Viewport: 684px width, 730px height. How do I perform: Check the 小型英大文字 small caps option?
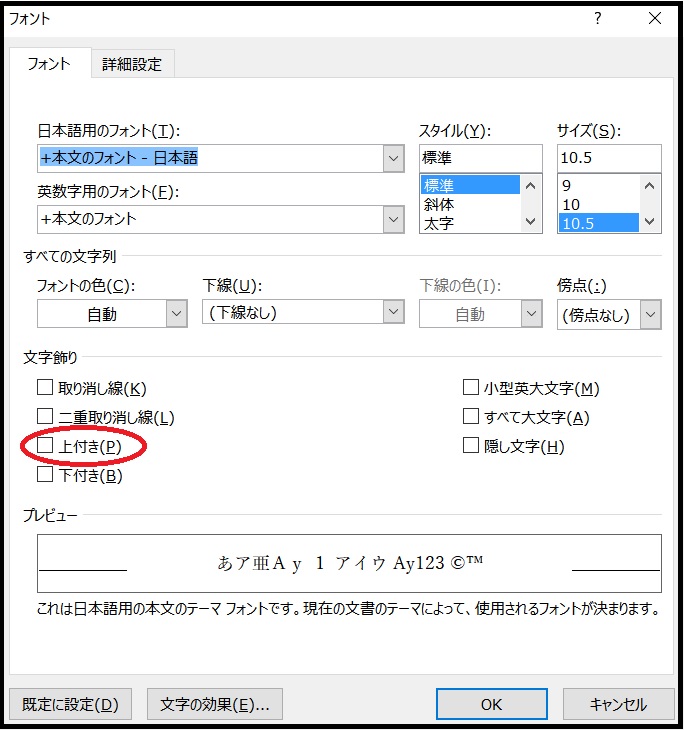point(471,388)
